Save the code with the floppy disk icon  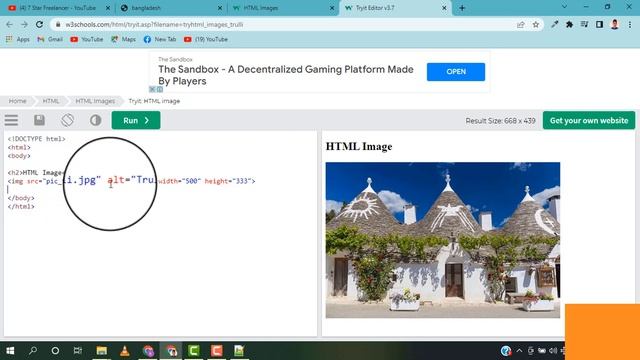[39, 120]
